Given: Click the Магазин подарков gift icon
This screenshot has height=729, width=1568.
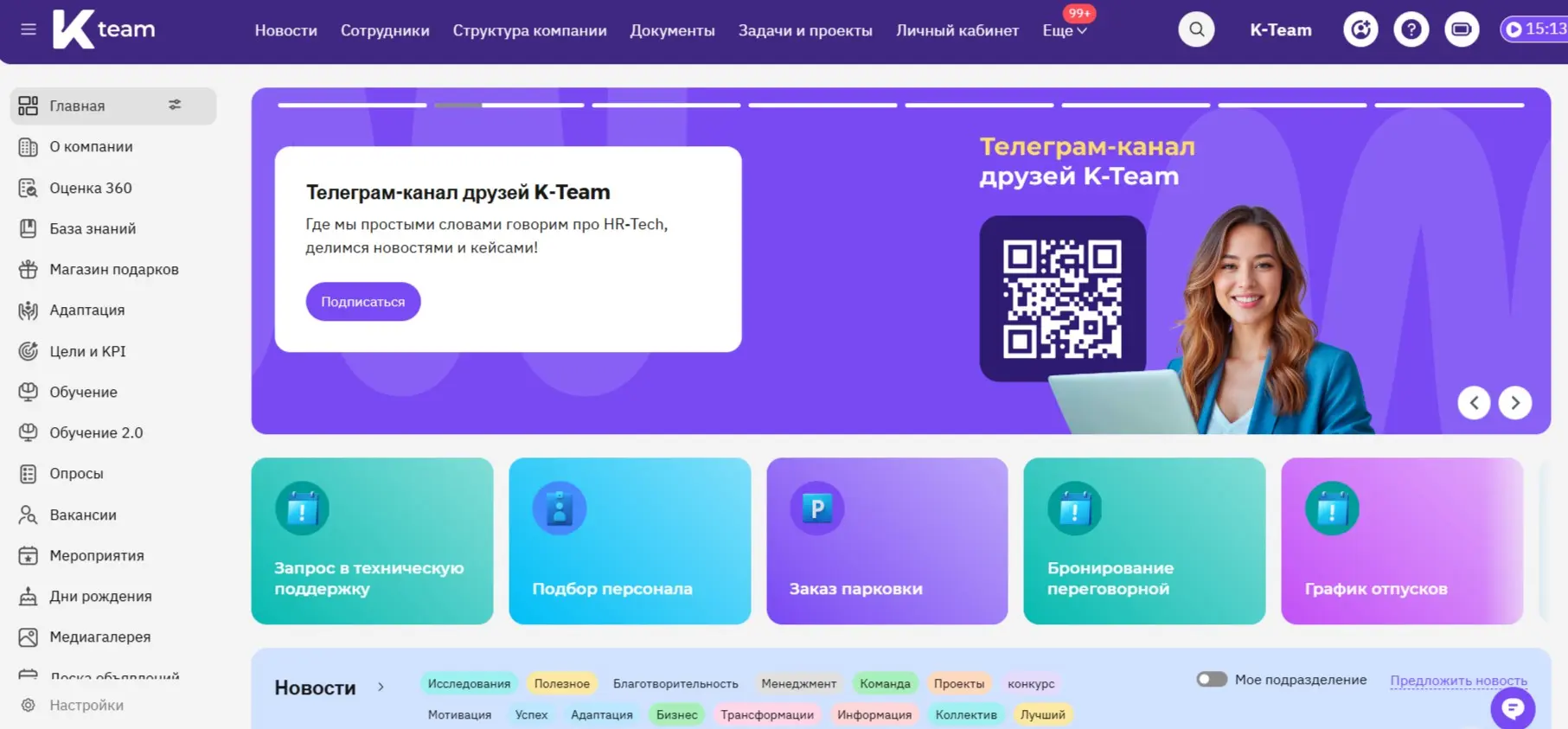Looking at the screenshot, I should [x=29, y=269].
